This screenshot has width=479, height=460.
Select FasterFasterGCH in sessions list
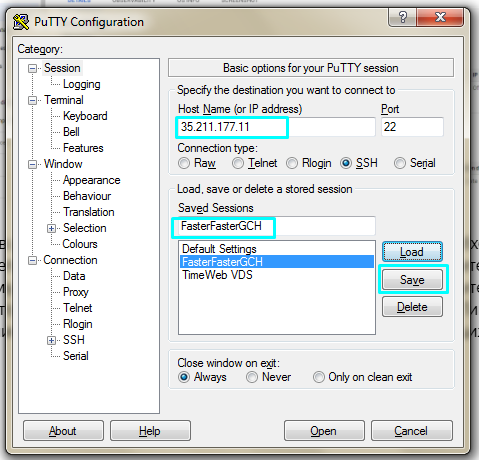click(277, 262)
